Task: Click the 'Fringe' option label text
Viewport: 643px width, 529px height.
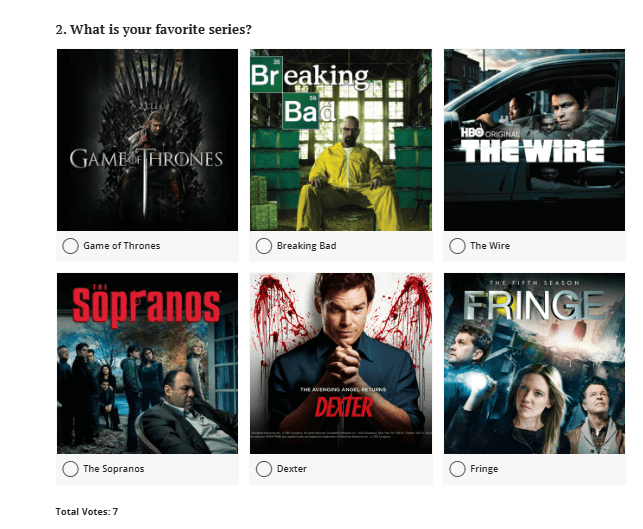Action: point(484,469)
